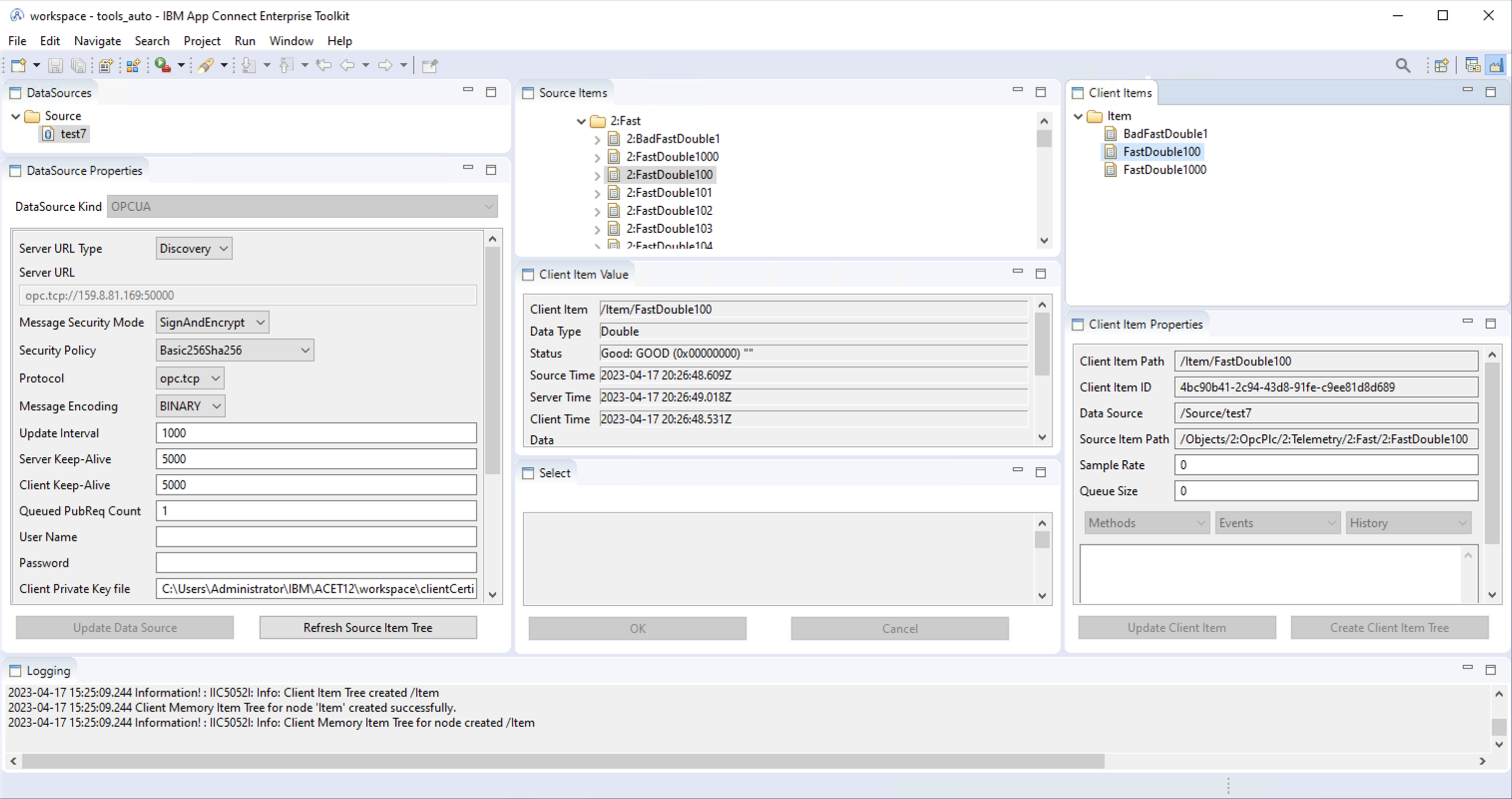
Task: Select the test7 data source item
Action: (73, 134)
